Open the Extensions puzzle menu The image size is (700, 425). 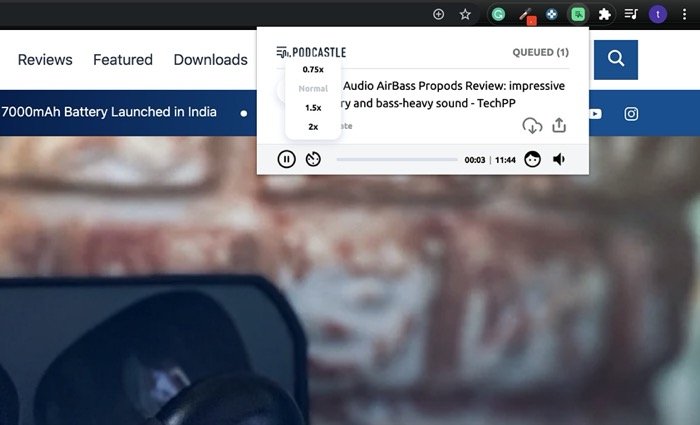click(x=604, y=14)
